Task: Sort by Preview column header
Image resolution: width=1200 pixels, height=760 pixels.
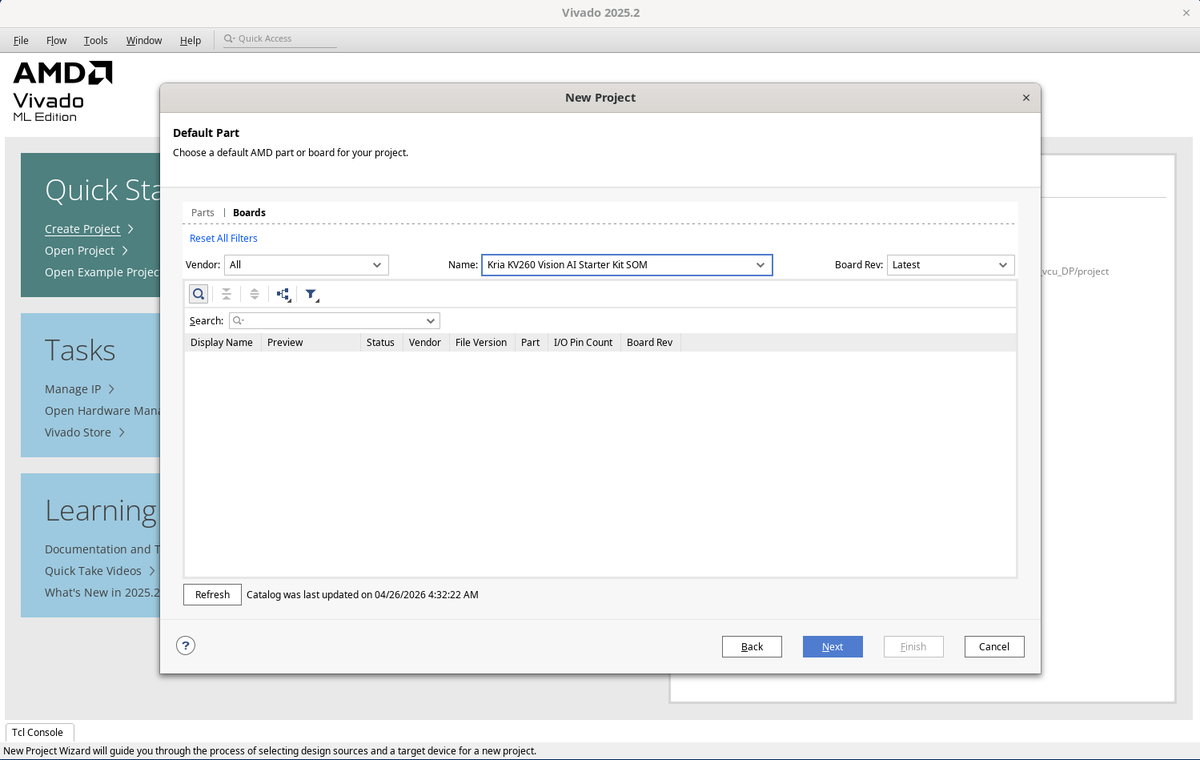Action: pyautogui.click(x=311, y=342)
